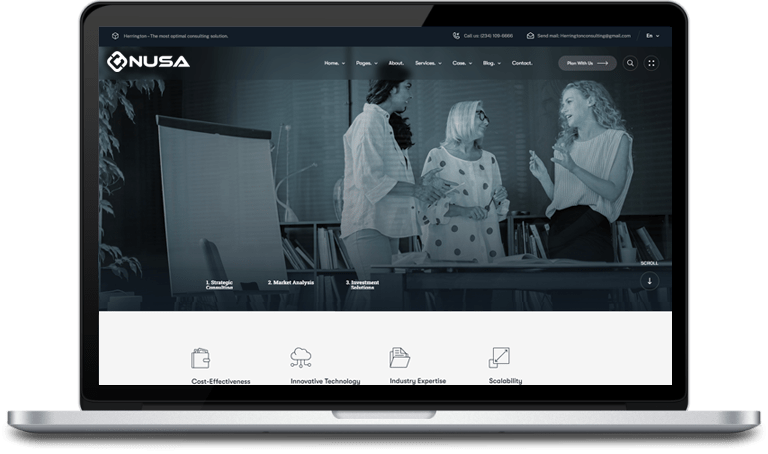Screen dimensions: 768x454
Task: Click the Send mail email address link
Action: click(x=584, y=36)
